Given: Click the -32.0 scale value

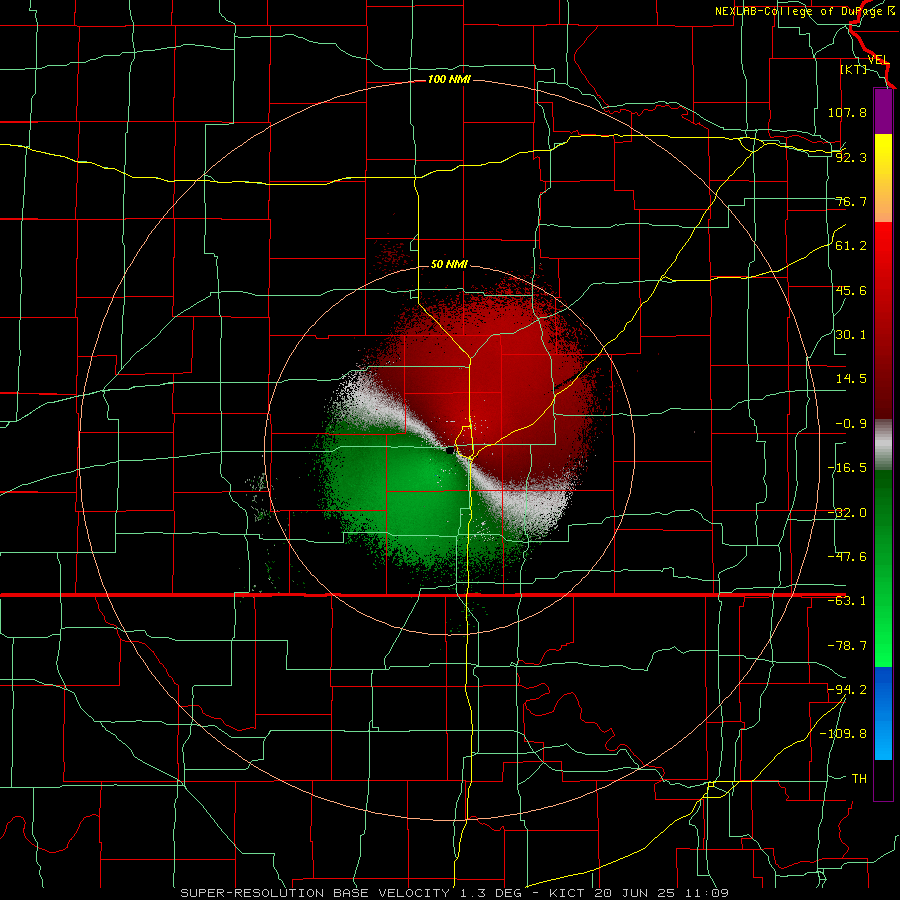Looking at the screenshot, I should pyautogui.click(x=847, y=513).
